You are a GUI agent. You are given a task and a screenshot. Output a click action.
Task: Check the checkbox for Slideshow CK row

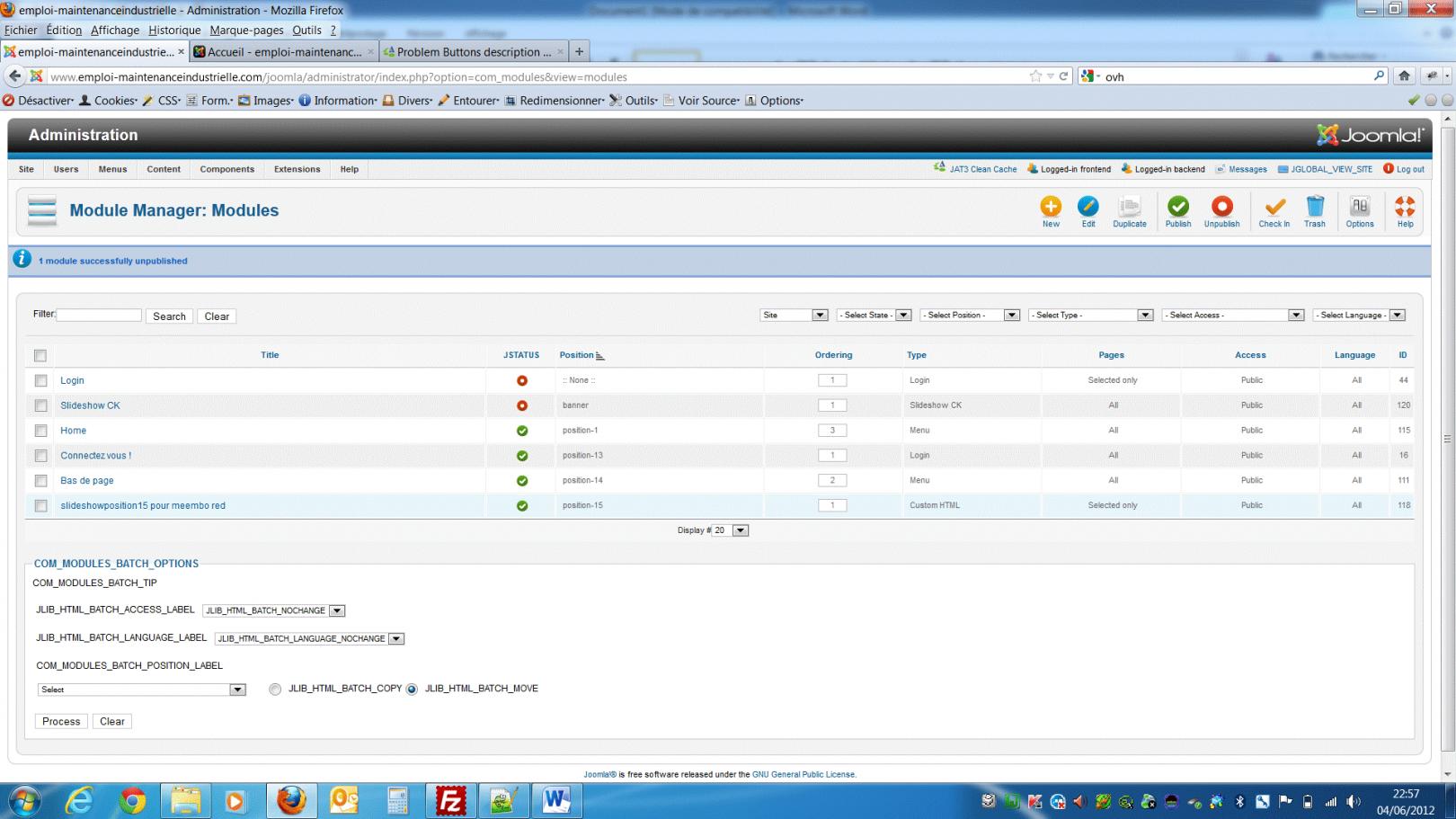40,405
